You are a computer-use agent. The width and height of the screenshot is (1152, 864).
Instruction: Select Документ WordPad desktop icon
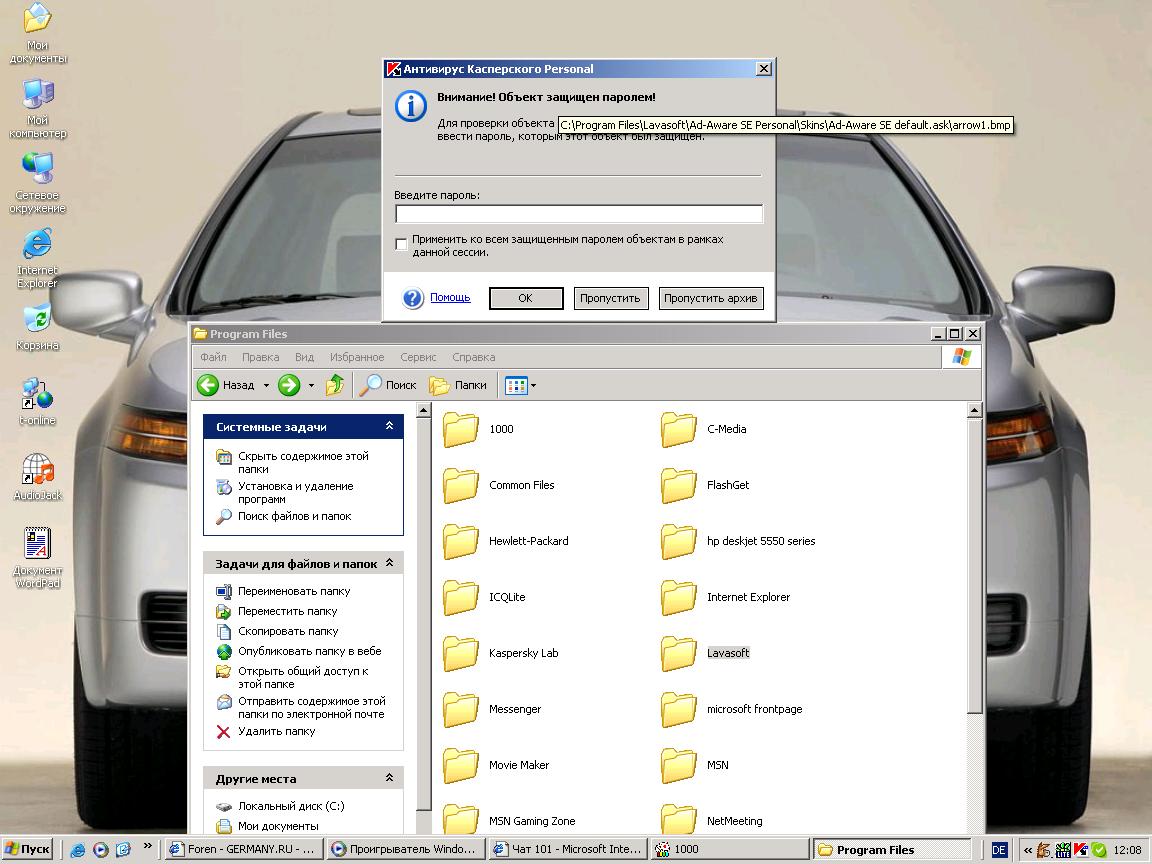pyautogui.click(x=37, y=558)
